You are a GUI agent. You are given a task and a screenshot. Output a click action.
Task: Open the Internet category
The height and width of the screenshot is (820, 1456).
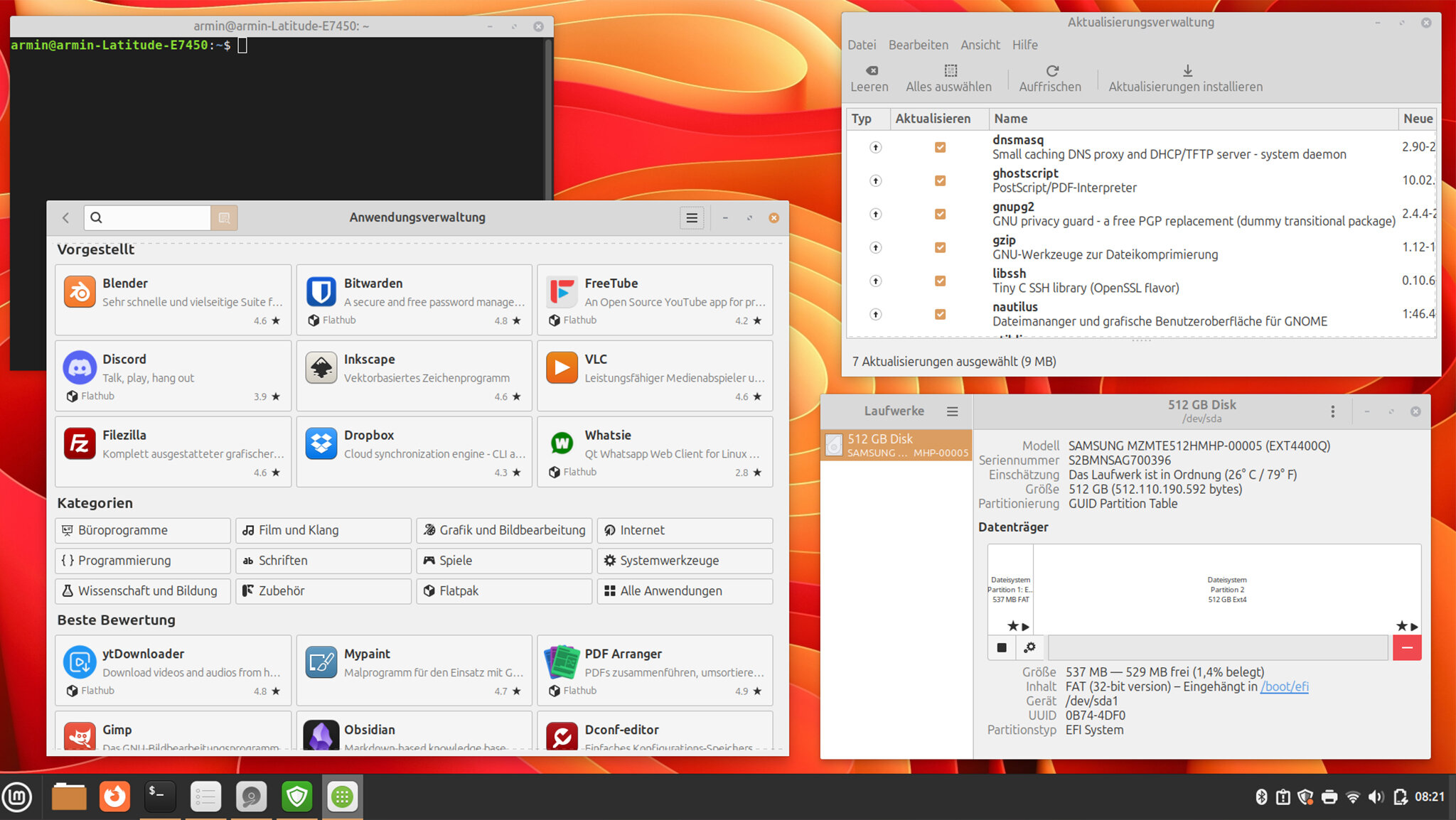[x=685, y=530]
